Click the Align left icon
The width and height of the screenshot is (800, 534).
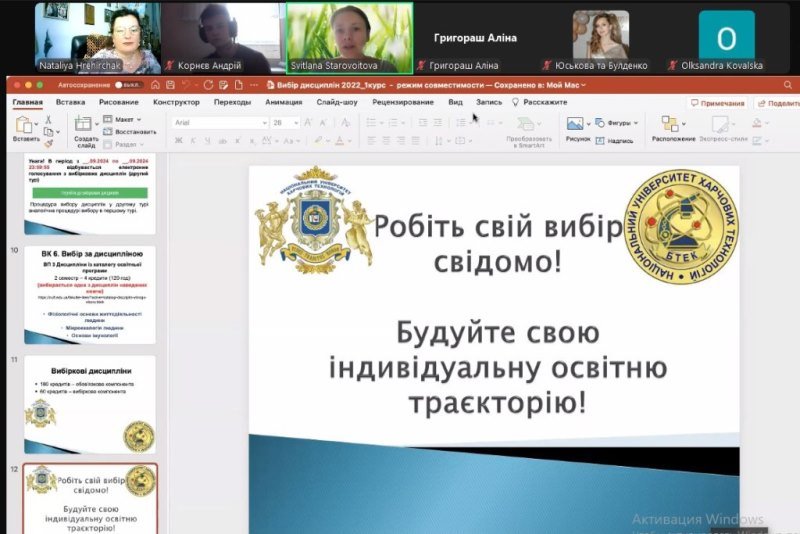[x=371, y=141]
